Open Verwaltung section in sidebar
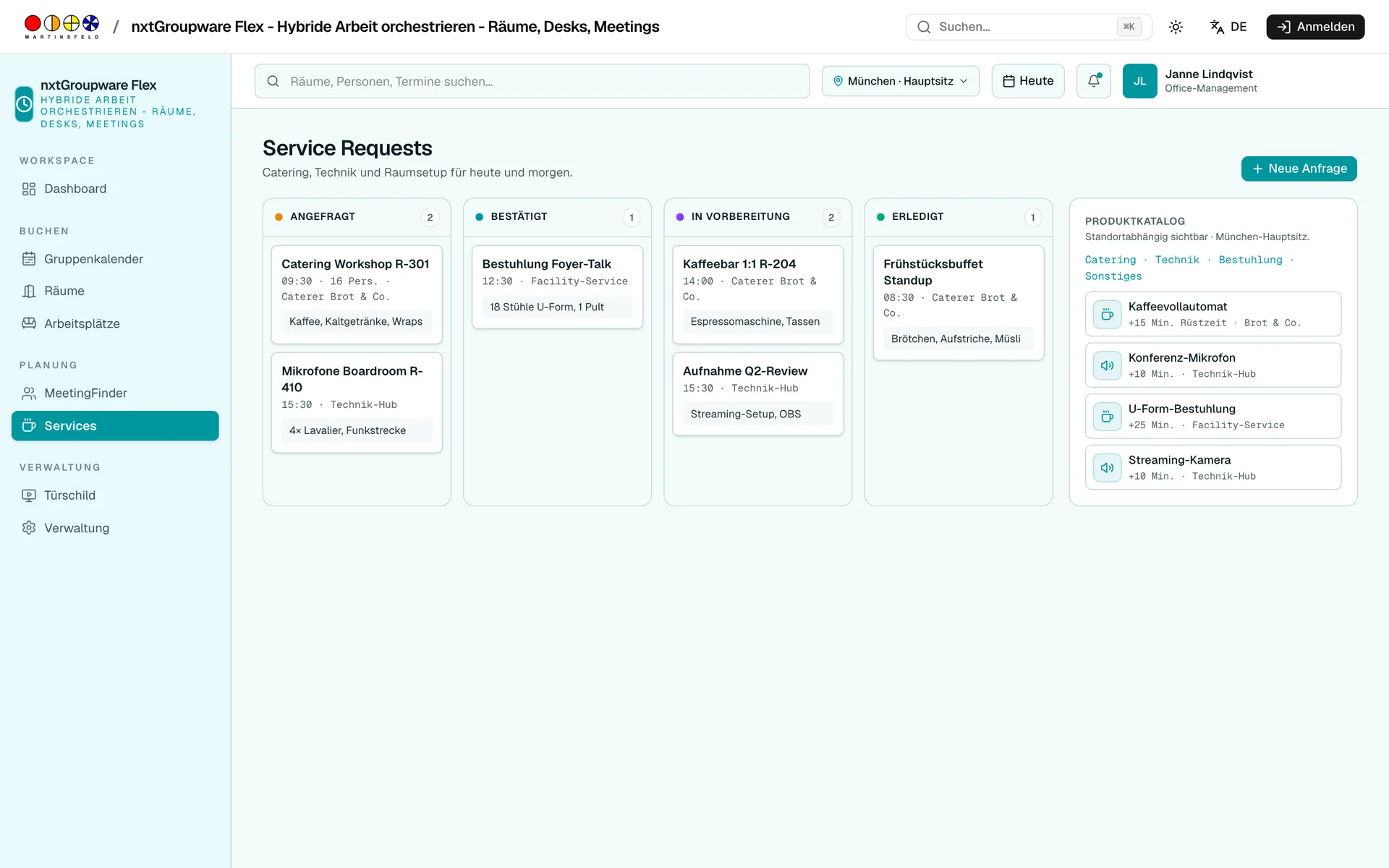Image resolution: width=1389 pixels, height=868 pixels. point(115,528)
